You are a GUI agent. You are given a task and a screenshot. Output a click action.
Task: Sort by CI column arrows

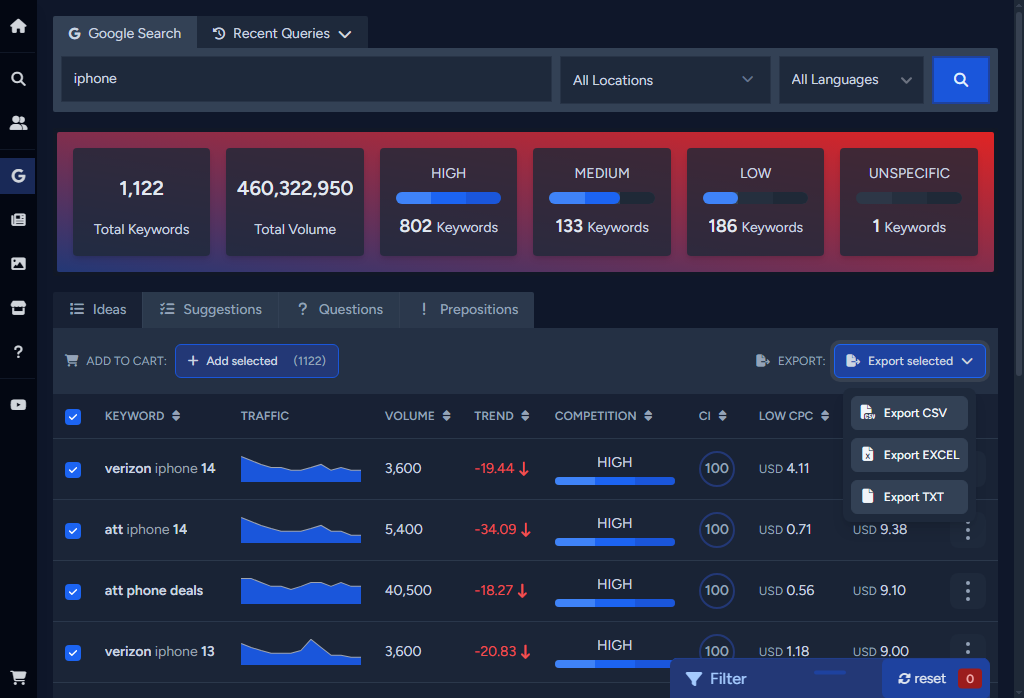click(722, 416)
